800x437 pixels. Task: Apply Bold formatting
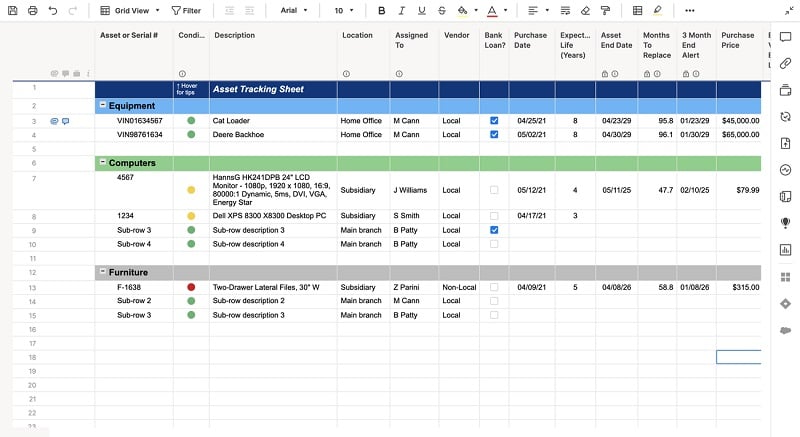click(381, 10)
